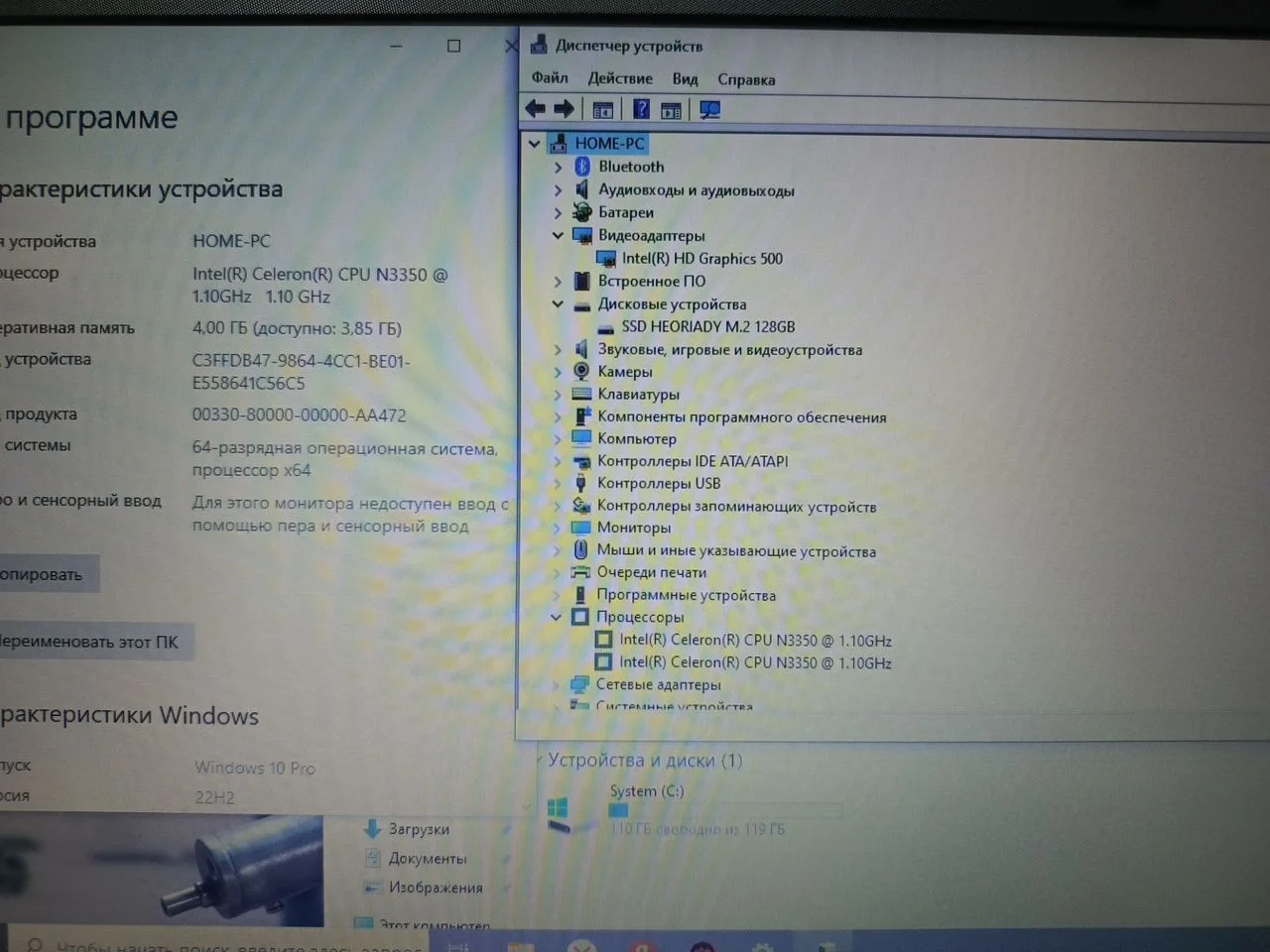Image resolution: width=1270 pixels, height=952 pixels.
Task: Click the Сетевые адаптеры network icon
Action: [x=580, y=684]
